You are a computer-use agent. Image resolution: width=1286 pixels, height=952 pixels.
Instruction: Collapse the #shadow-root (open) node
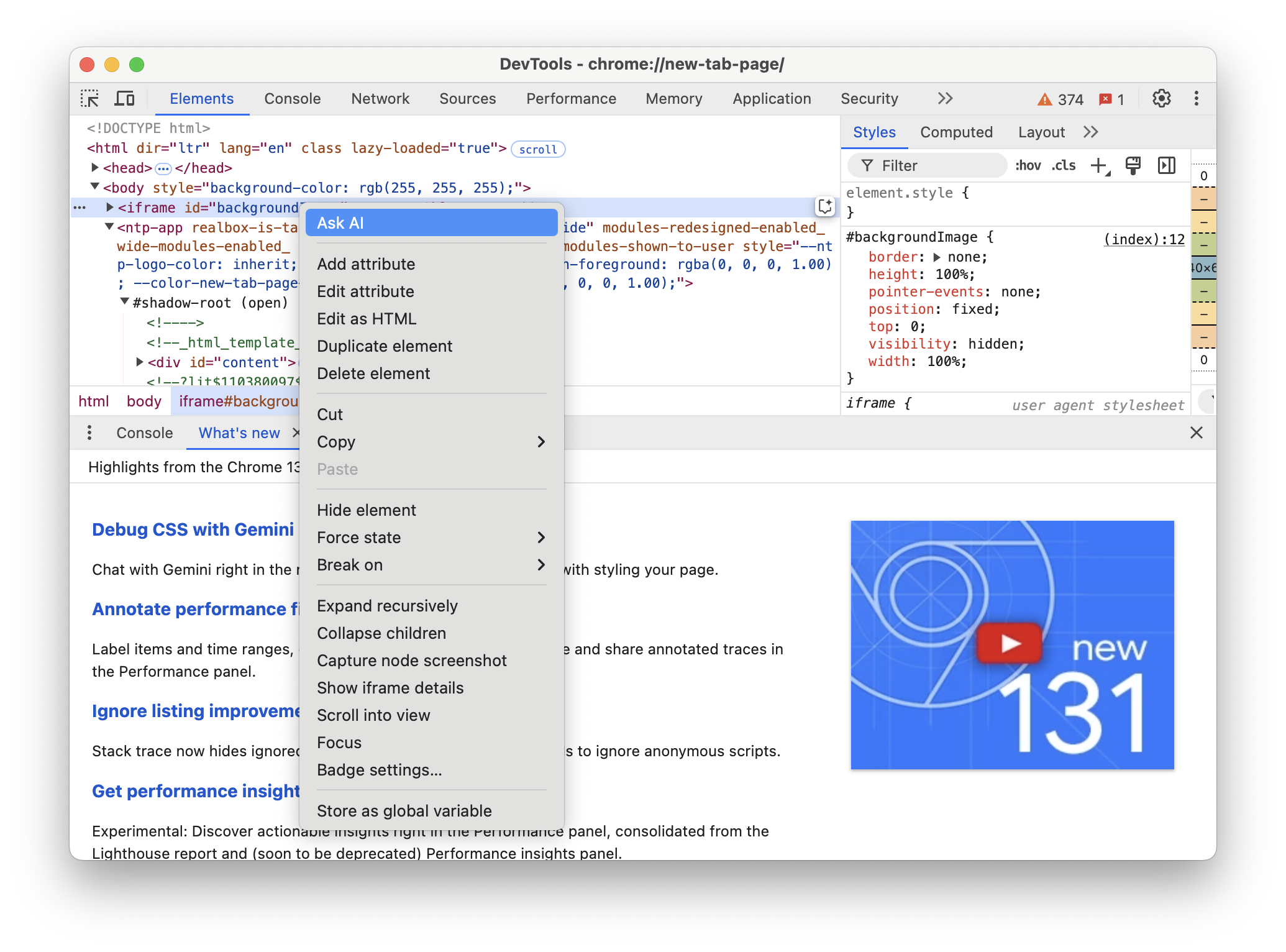tap(125, 302)
